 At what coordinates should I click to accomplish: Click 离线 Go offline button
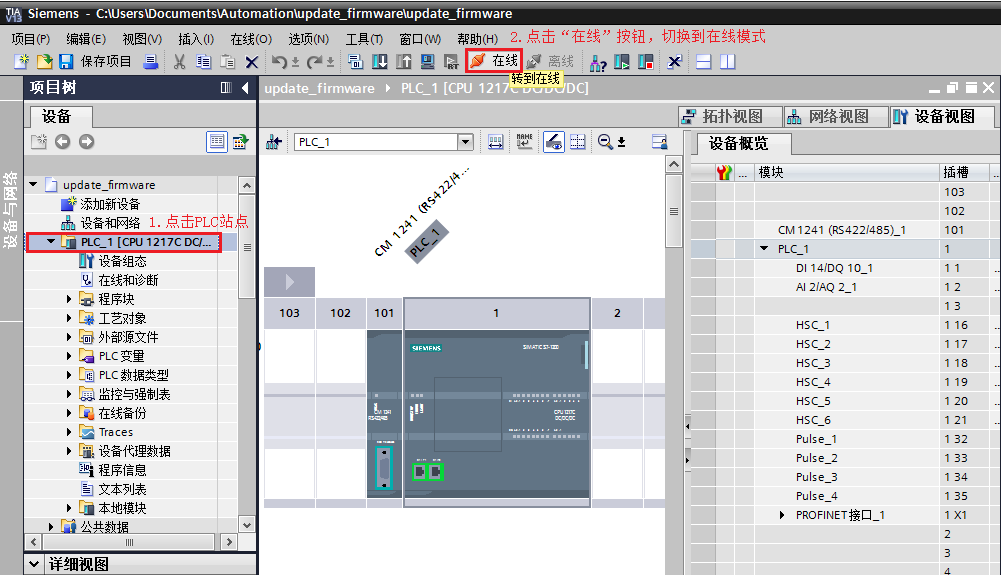coord(550,61)
